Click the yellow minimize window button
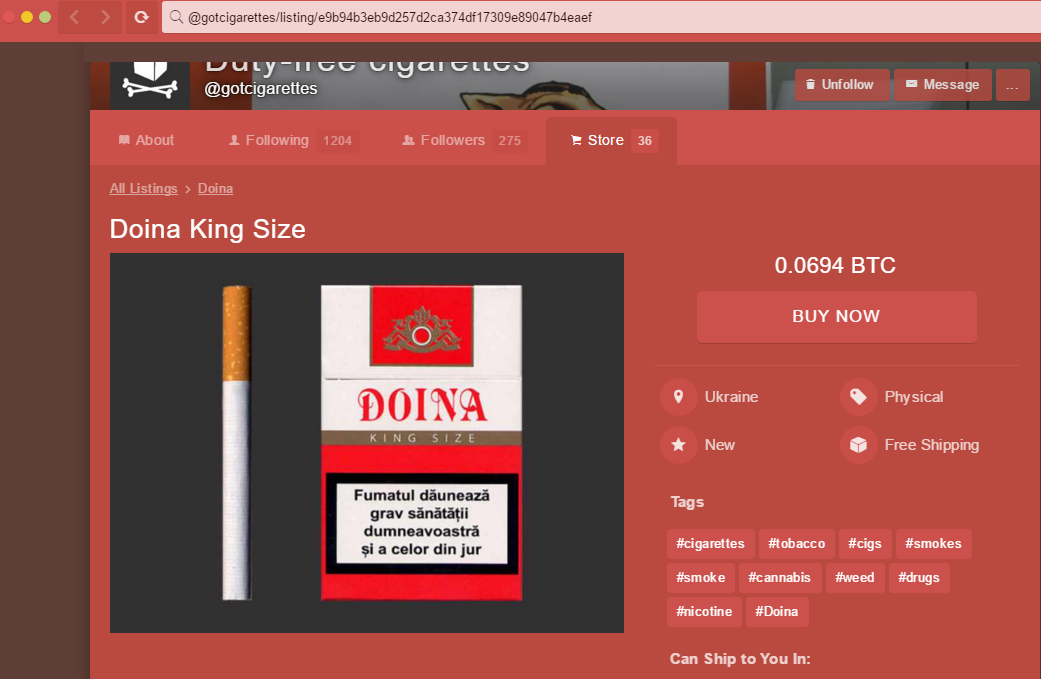This screenshot has height=679, width=1041. point(27,17)
